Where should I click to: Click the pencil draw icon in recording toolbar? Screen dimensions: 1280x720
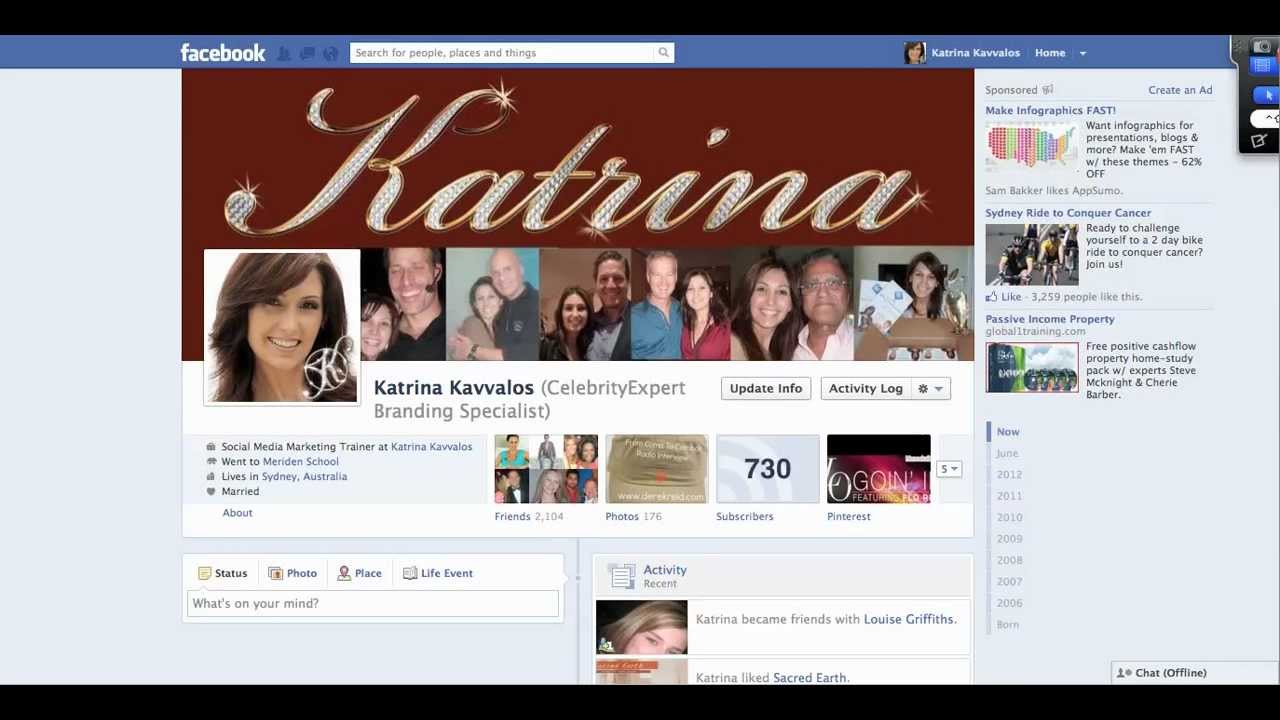pos(1259,141)
